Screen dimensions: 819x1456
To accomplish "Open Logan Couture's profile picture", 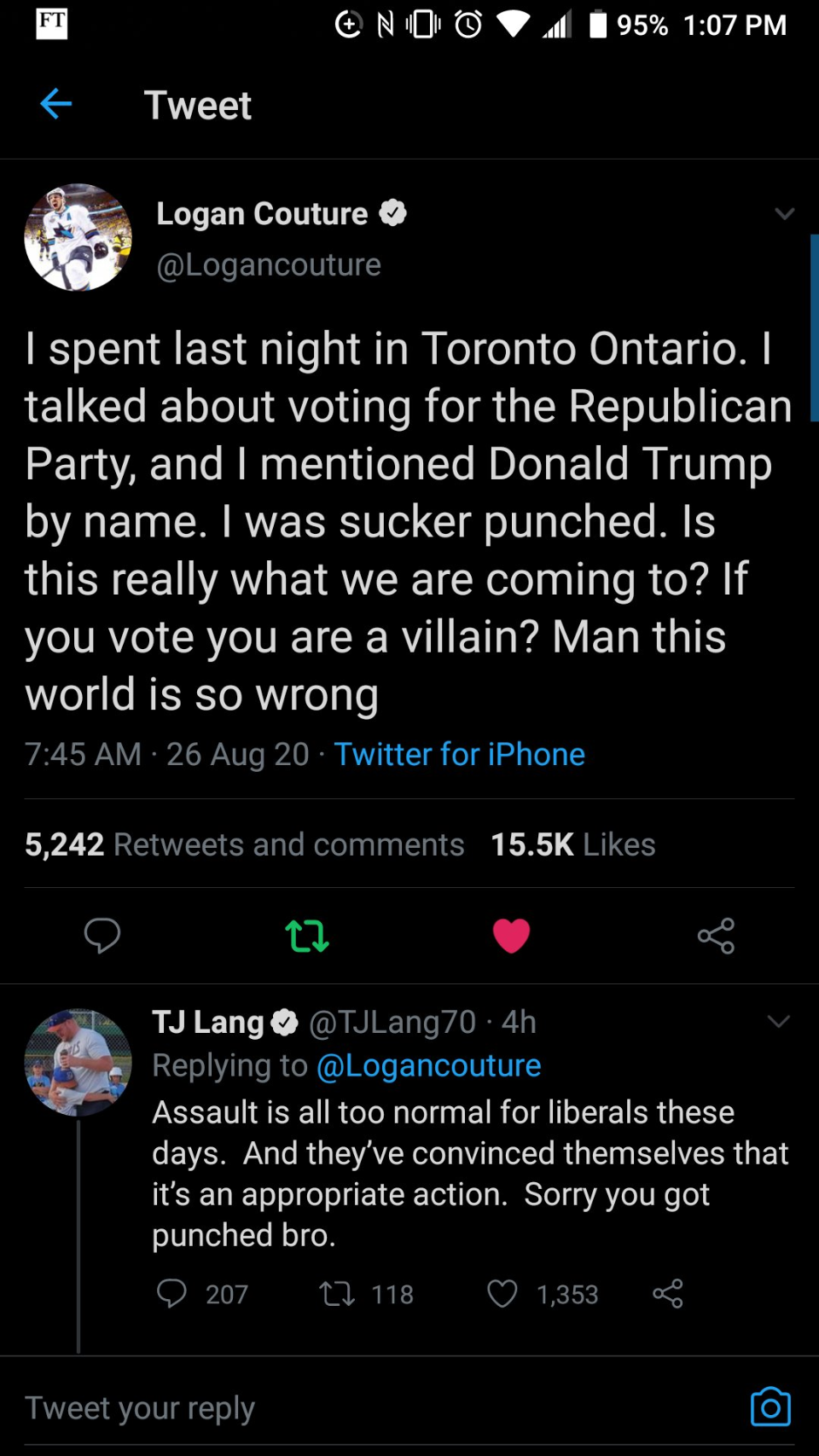I will tap(78, 237).
